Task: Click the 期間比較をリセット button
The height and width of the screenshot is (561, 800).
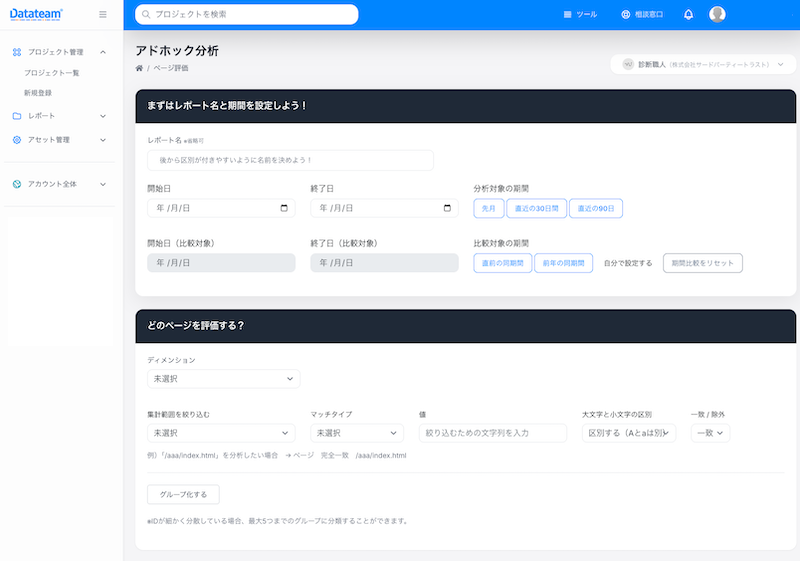Action: tap(703, 263)
